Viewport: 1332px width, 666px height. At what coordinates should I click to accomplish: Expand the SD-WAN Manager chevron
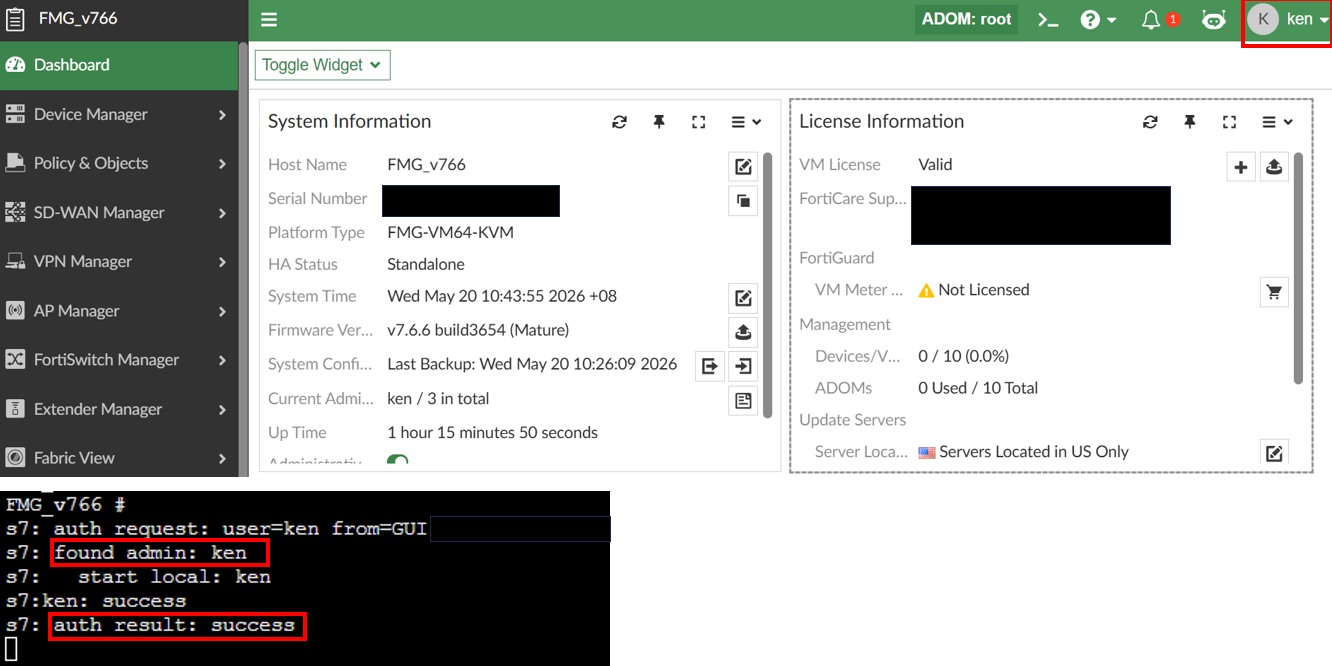pos(222,213)
